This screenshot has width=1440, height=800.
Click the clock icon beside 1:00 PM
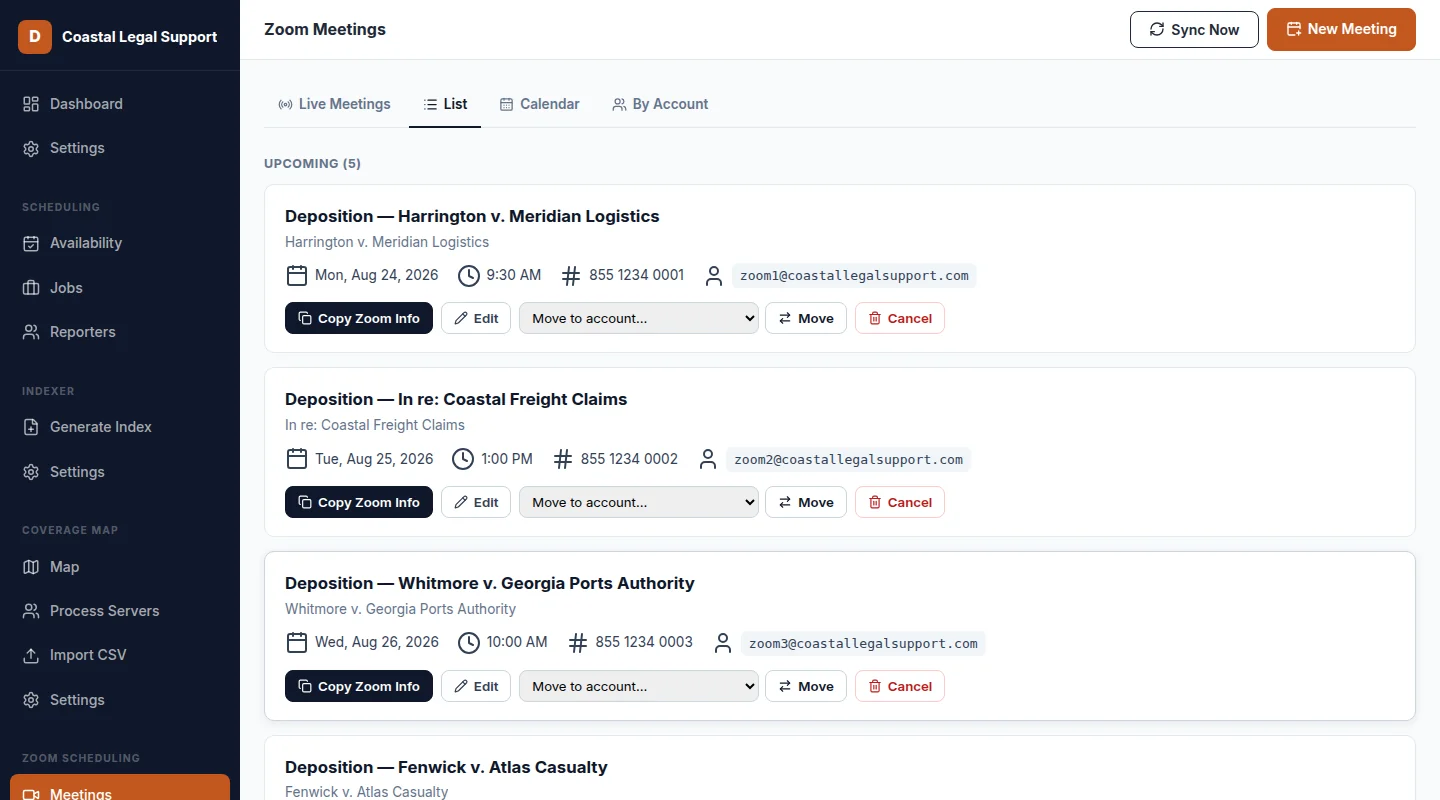462,459
